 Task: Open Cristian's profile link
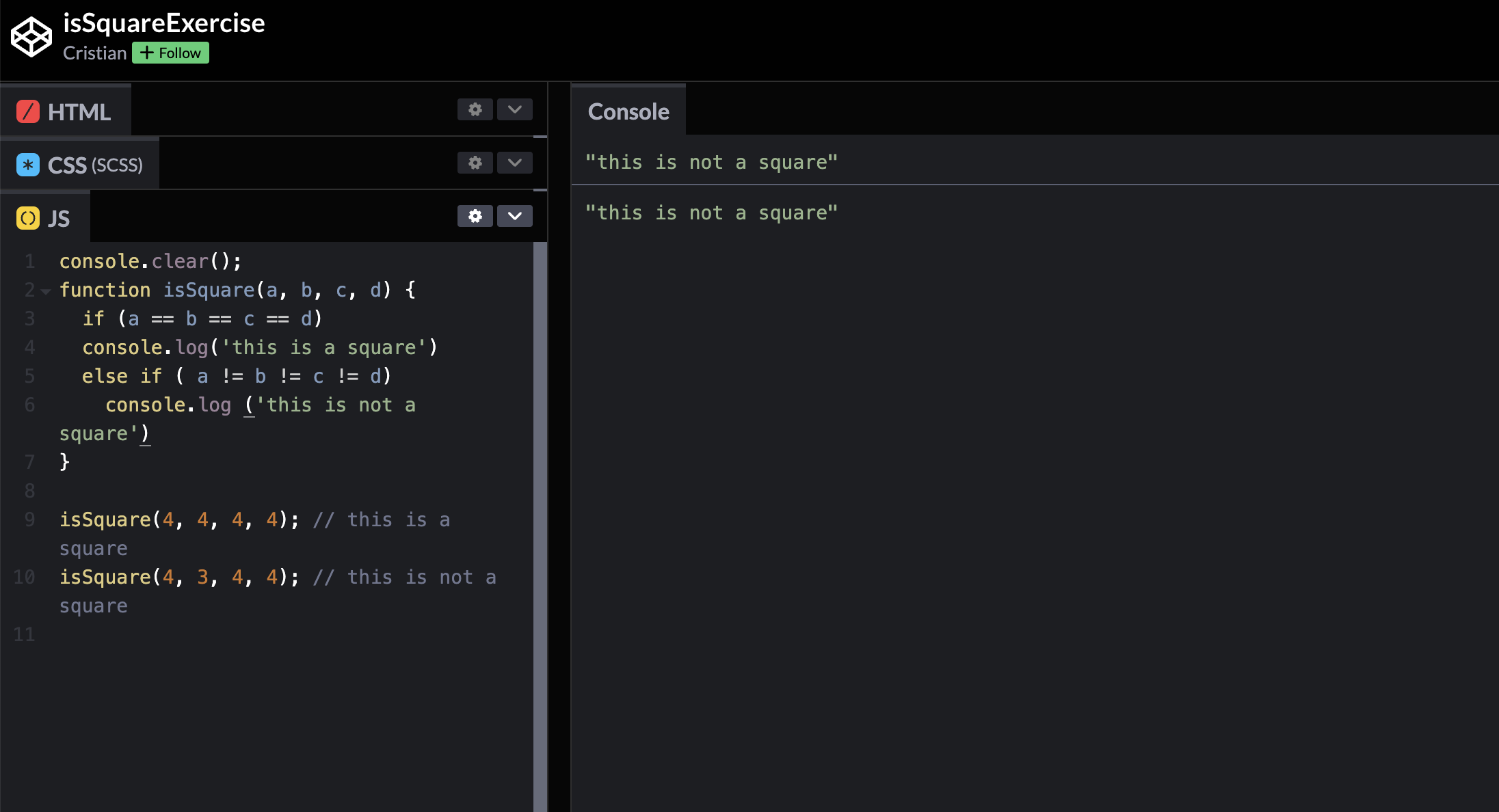(95, 53)
